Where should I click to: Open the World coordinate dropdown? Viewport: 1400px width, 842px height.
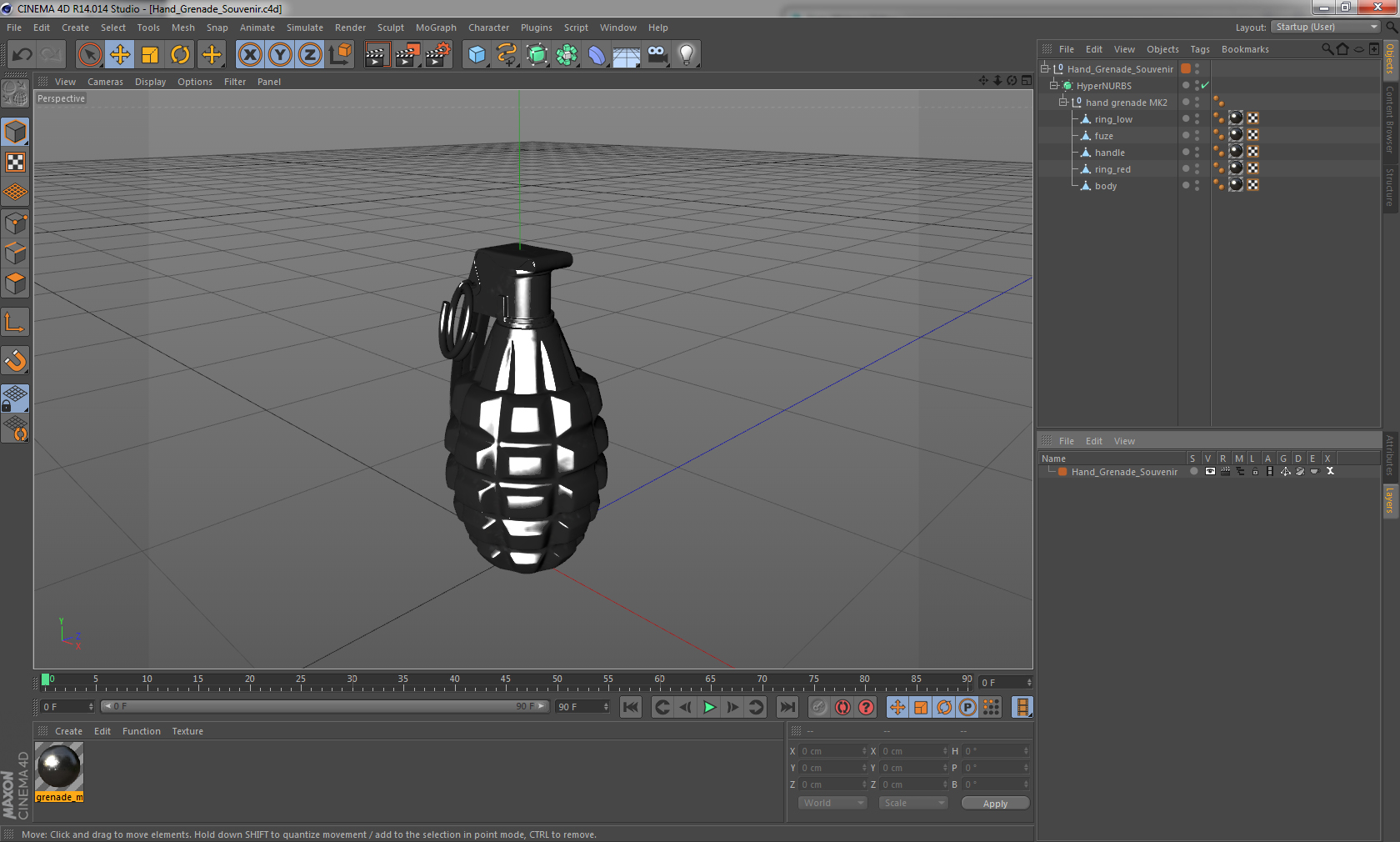(832, 803)
